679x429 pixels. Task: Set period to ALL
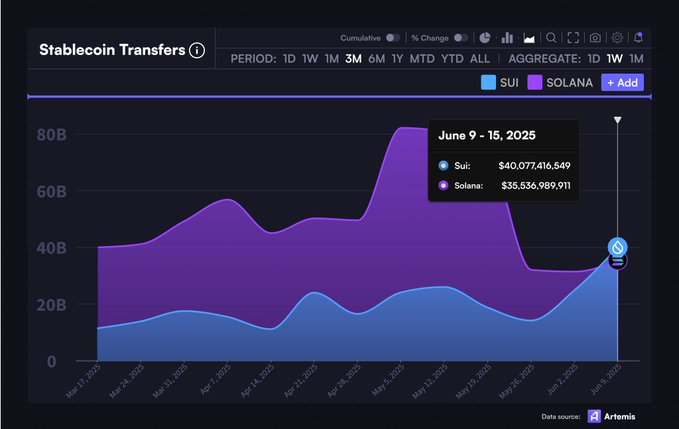click(480, 59)
